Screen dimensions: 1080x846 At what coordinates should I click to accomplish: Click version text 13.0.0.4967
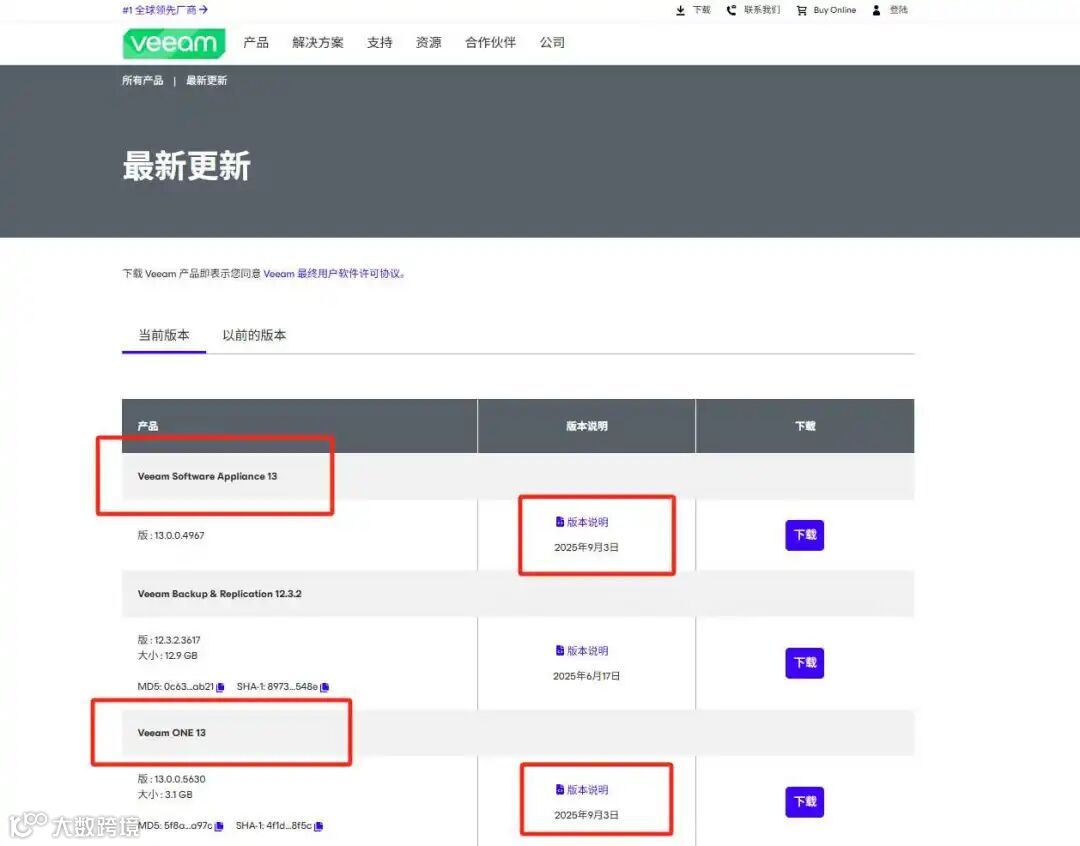point(179,535)
